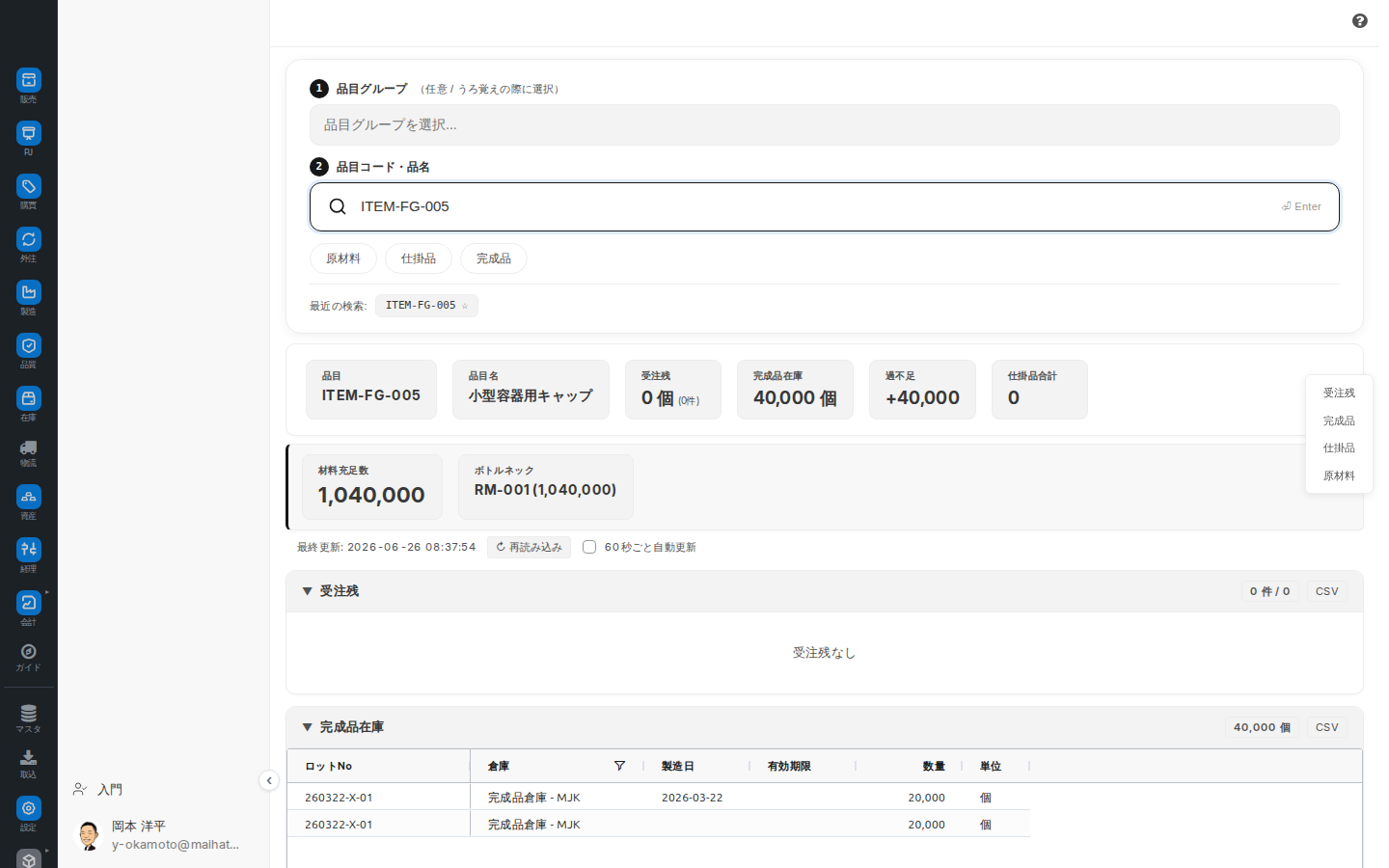Click the 品目コード search input field
1389x868 pixels.
click(x=825, y=206)
